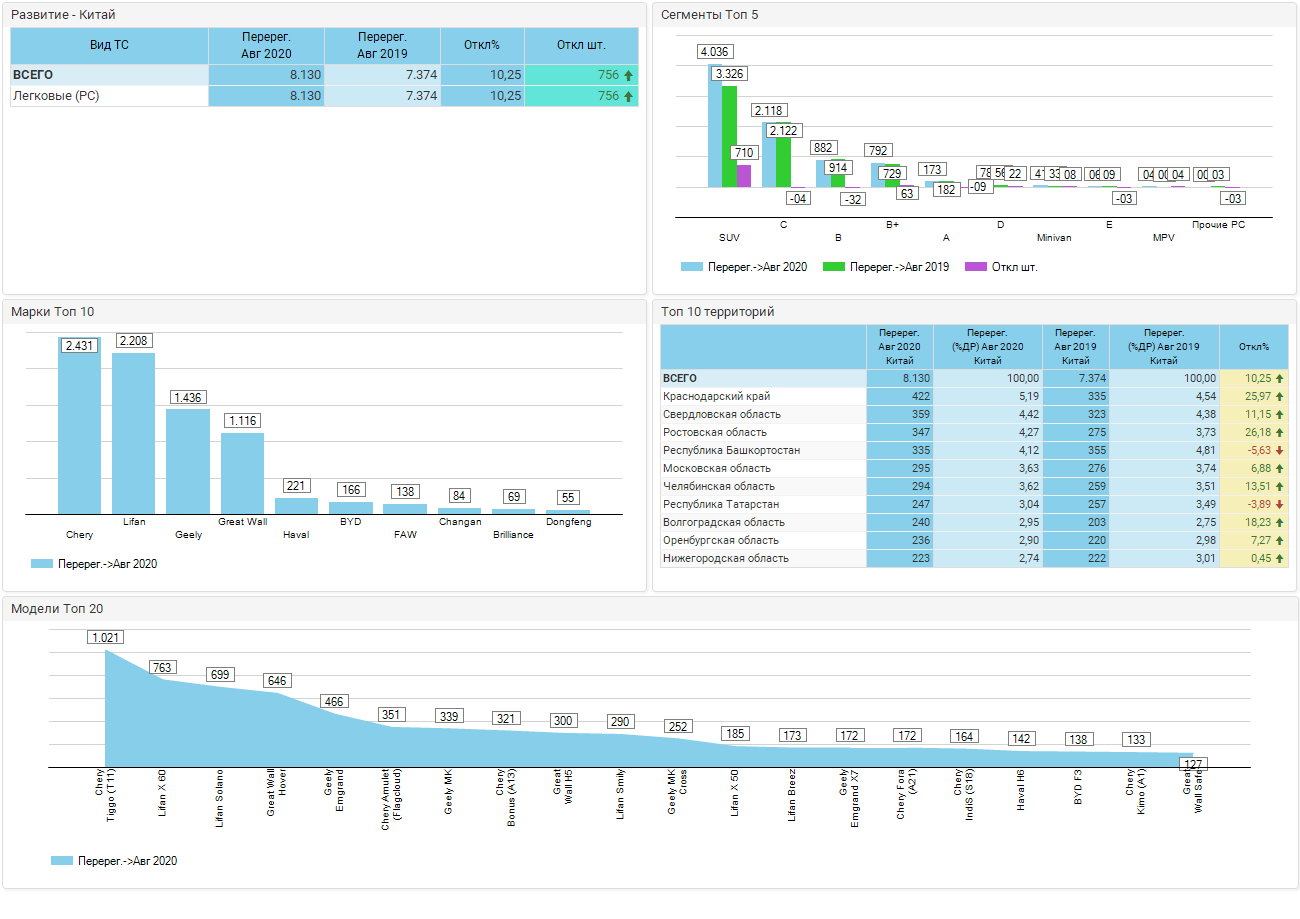
Task: Click the Geely bar in Марки chart
Action: click(188, 462)
